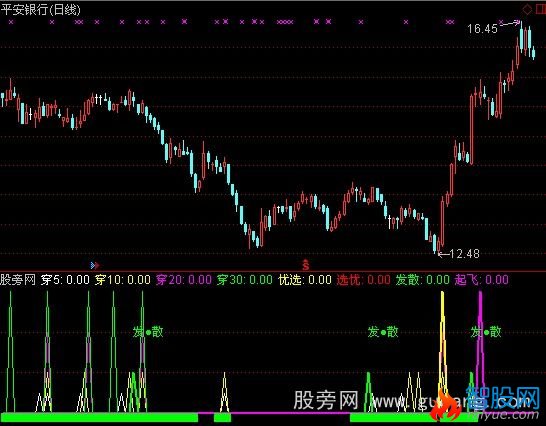The width and height of the screenshot is (546, 426).
Task: Click the 穿5: 0.00 indicator value
Action: [x=65, y=280]
